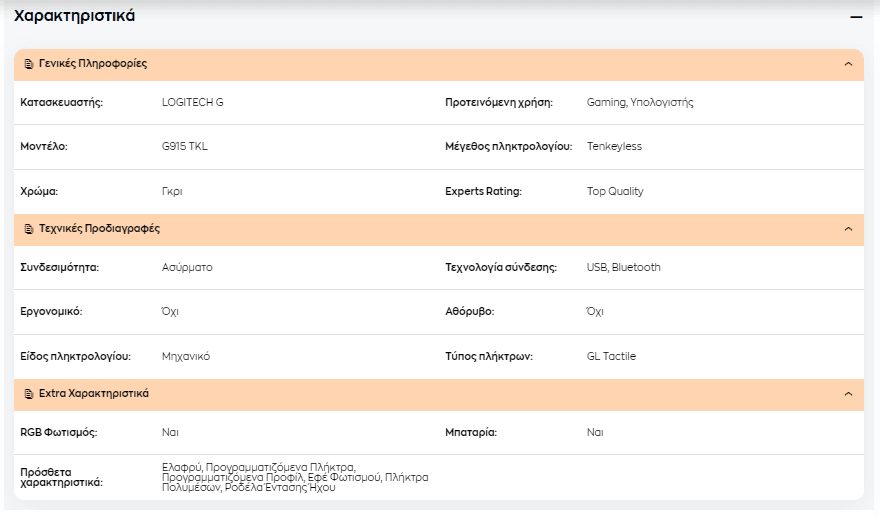Select the RGB Φωτισμός value Ναι

pos(170,432)
